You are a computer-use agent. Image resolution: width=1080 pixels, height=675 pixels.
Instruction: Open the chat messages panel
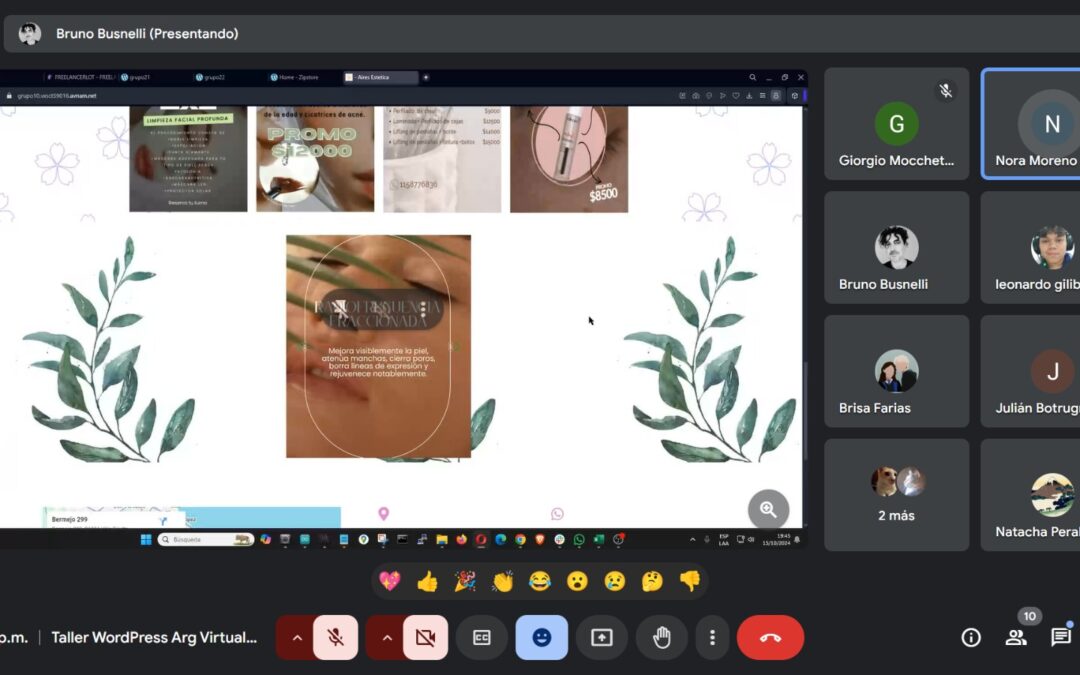pyautogui.click(x=1061, y=638)
